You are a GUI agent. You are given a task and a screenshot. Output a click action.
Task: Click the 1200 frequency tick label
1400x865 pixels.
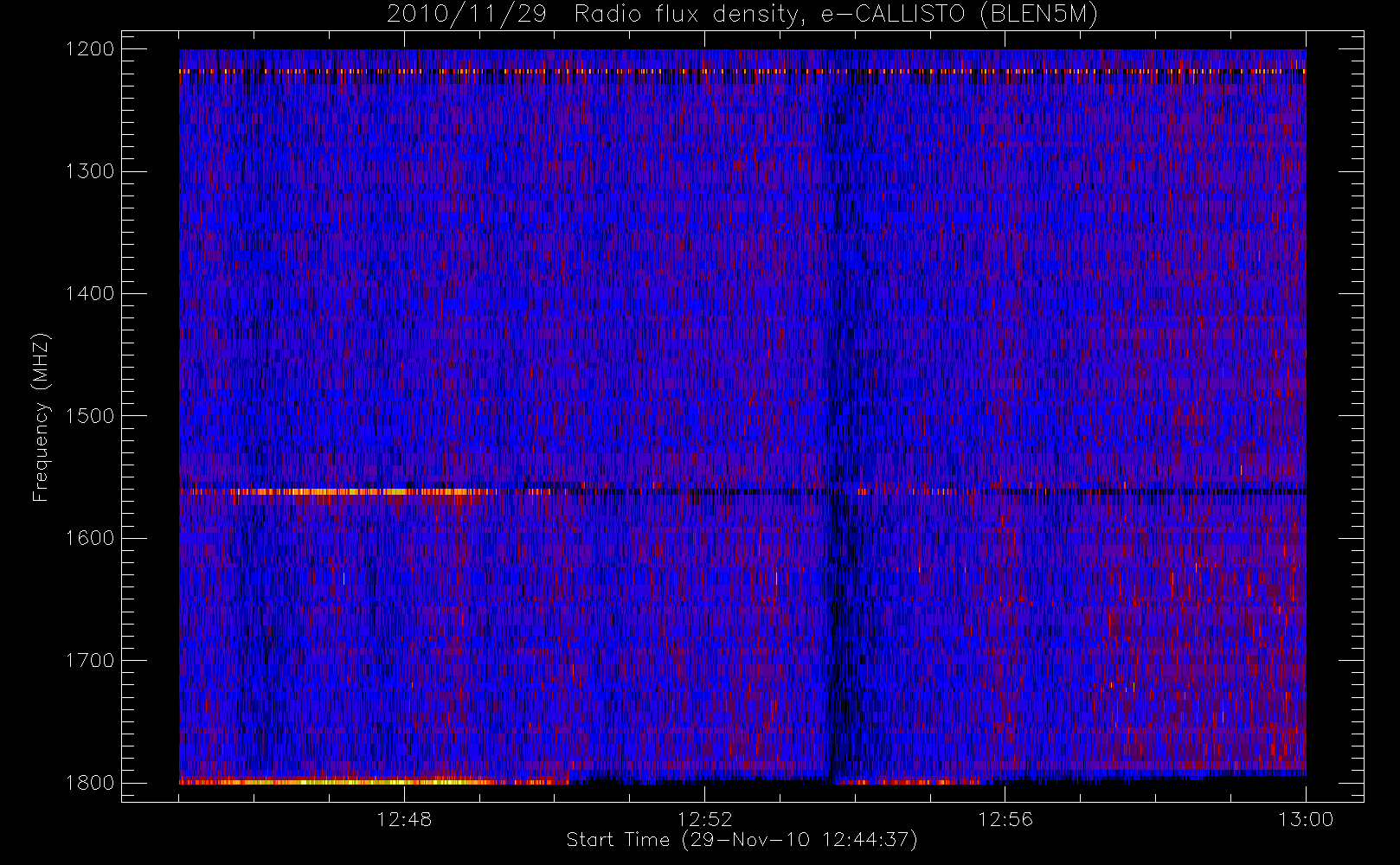click(x=90, y=49)
